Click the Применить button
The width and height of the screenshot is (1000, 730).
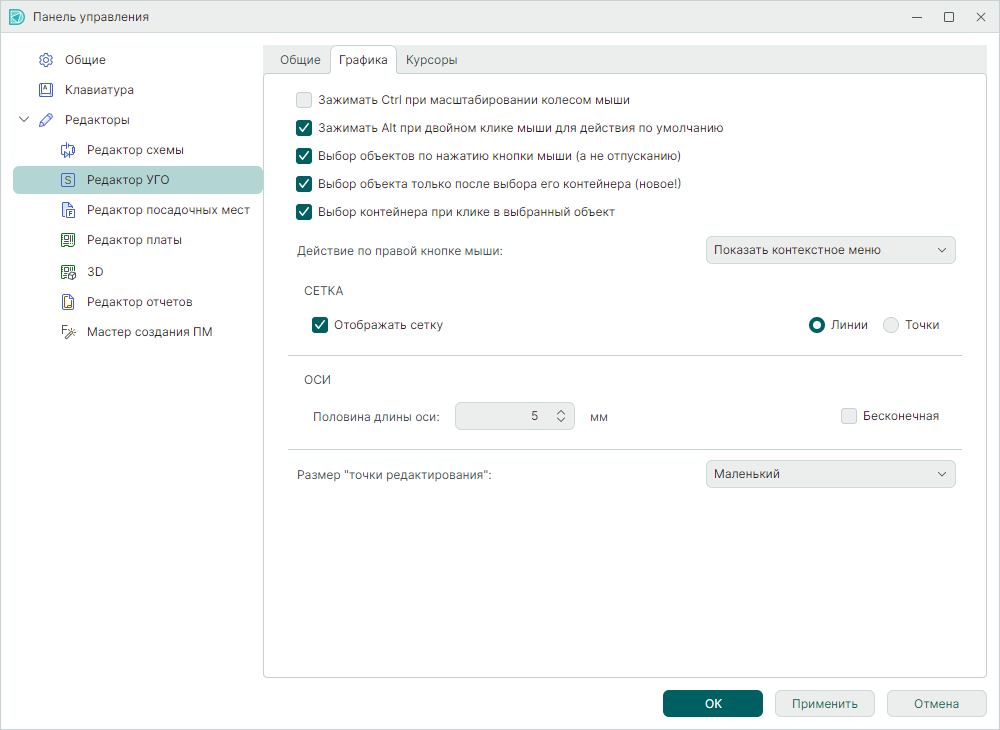coord(824,704)
